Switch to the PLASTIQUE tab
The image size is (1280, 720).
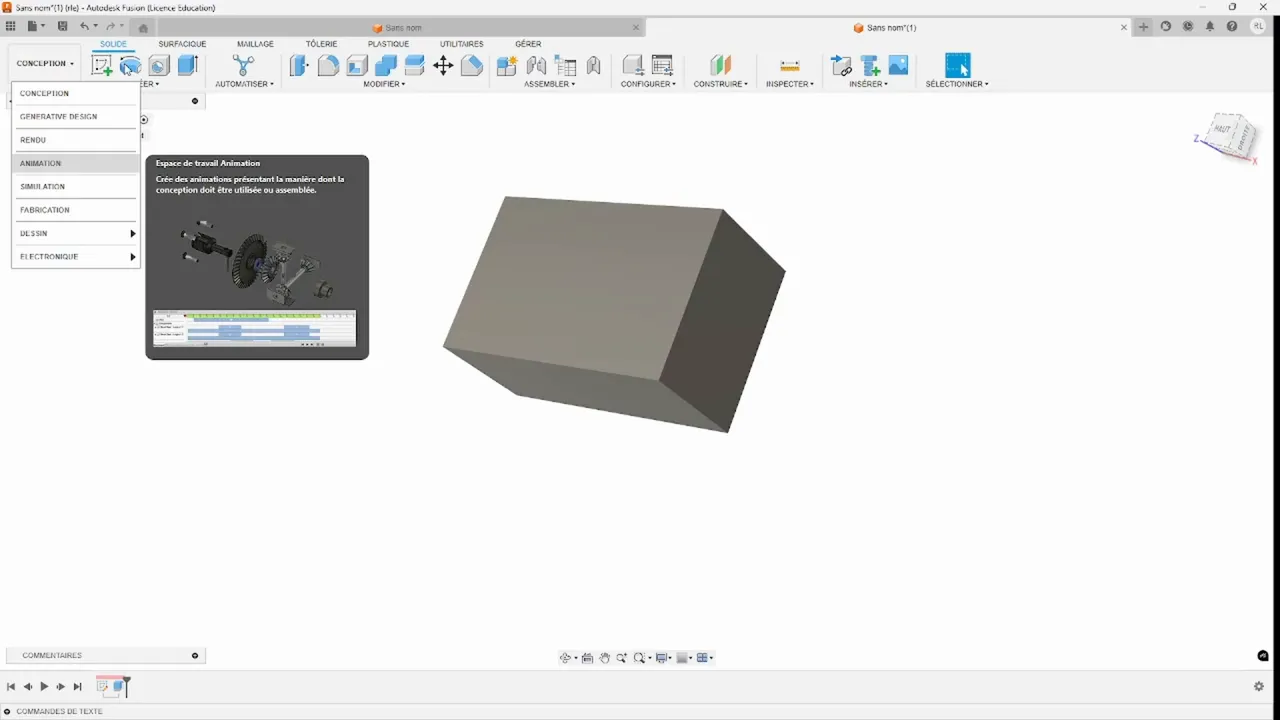pyautogui.click(x=388, y=44)
